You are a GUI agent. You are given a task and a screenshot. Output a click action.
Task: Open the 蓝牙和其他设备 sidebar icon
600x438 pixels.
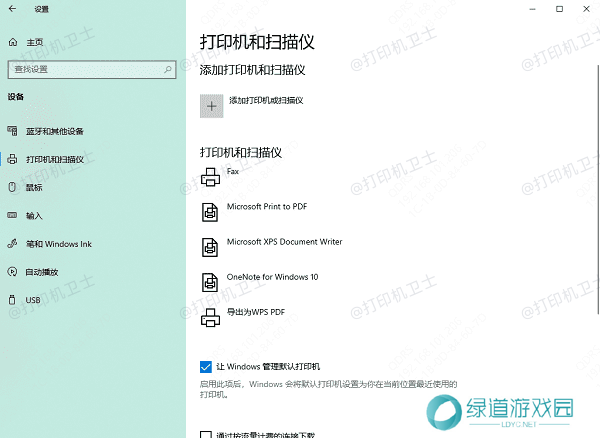tap(12, 131)
